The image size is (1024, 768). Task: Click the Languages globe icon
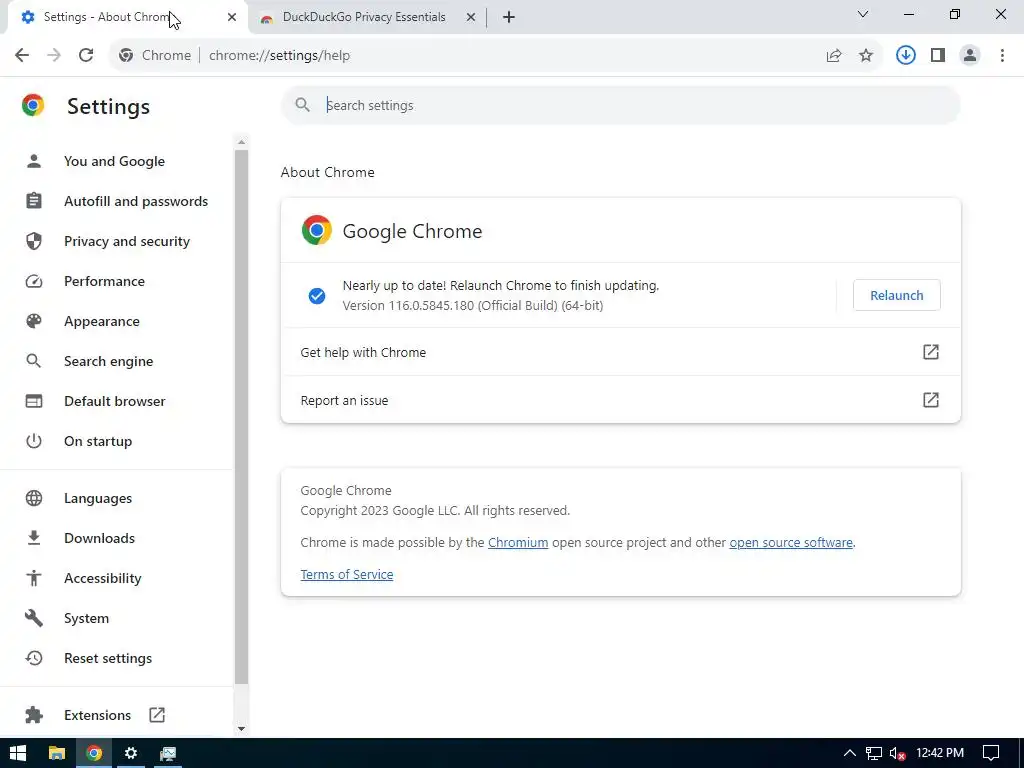click(34, 498)
